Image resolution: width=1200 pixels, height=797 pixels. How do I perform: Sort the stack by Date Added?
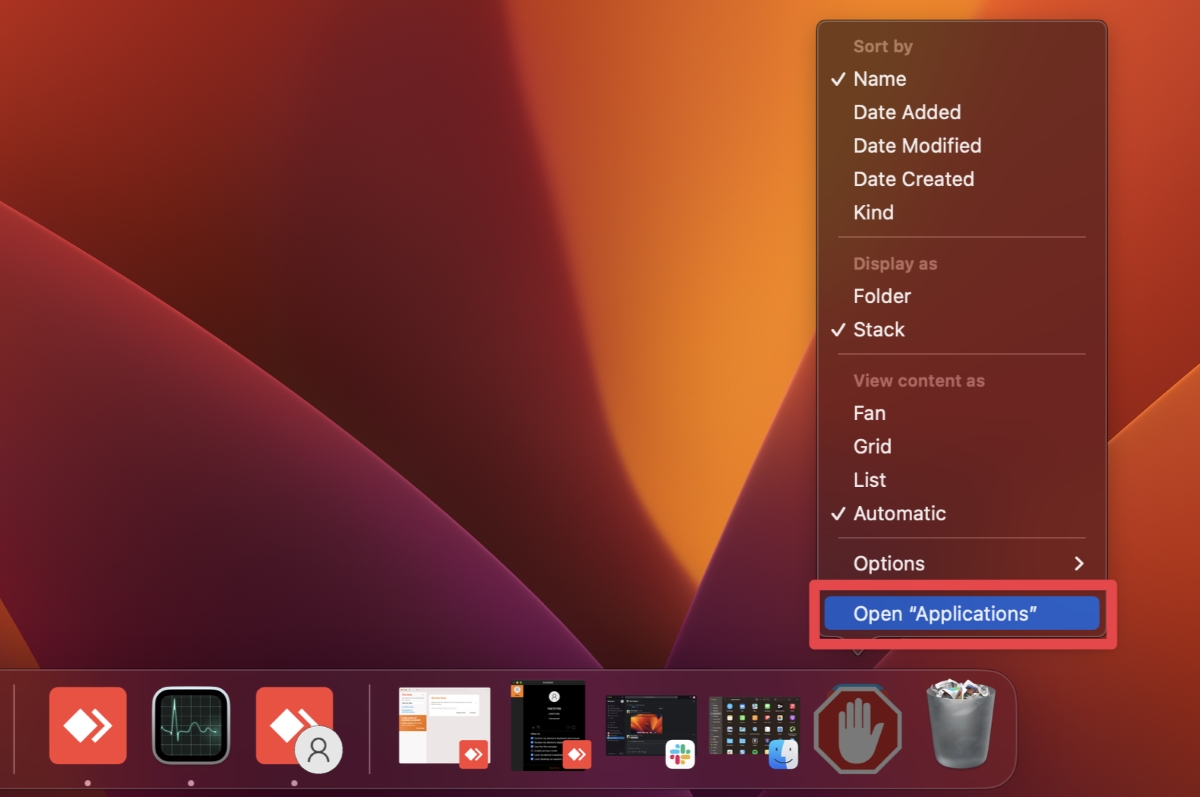907,112
